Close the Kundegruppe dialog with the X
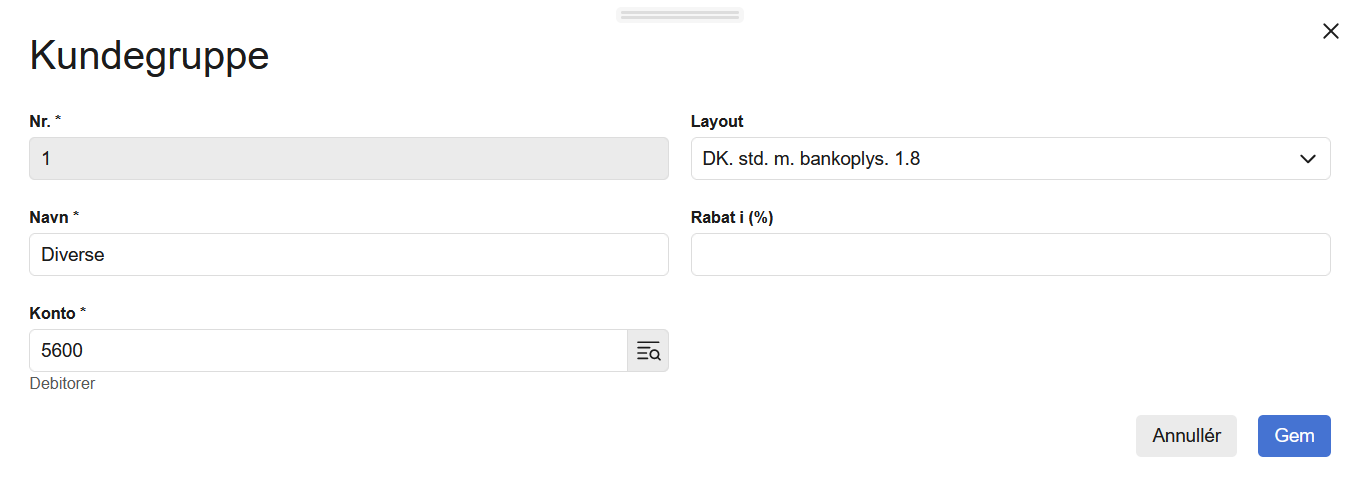1358x486 pixels. 1330,32
